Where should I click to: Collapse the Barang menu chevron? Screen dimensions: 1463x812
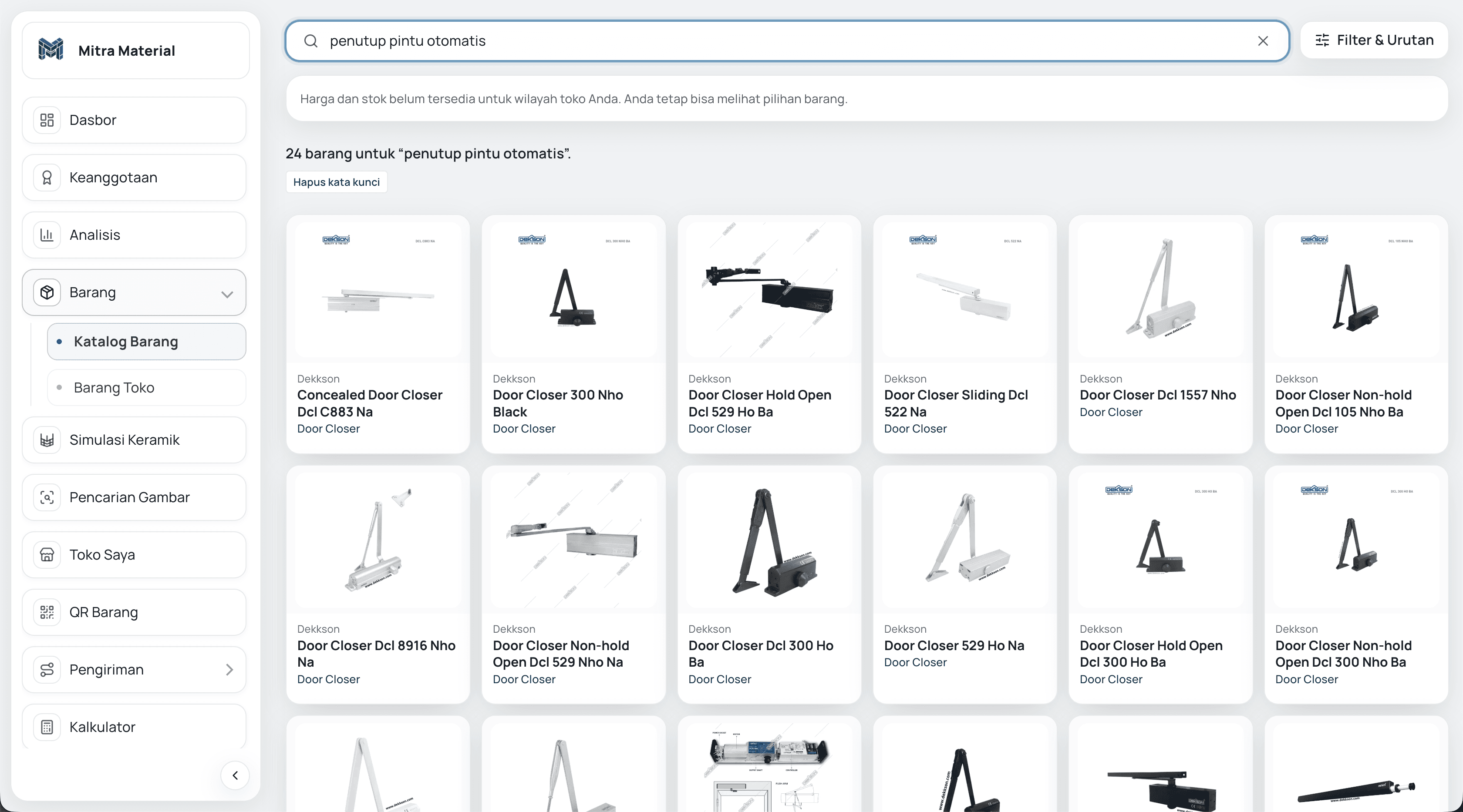click(x=227, y=294)
